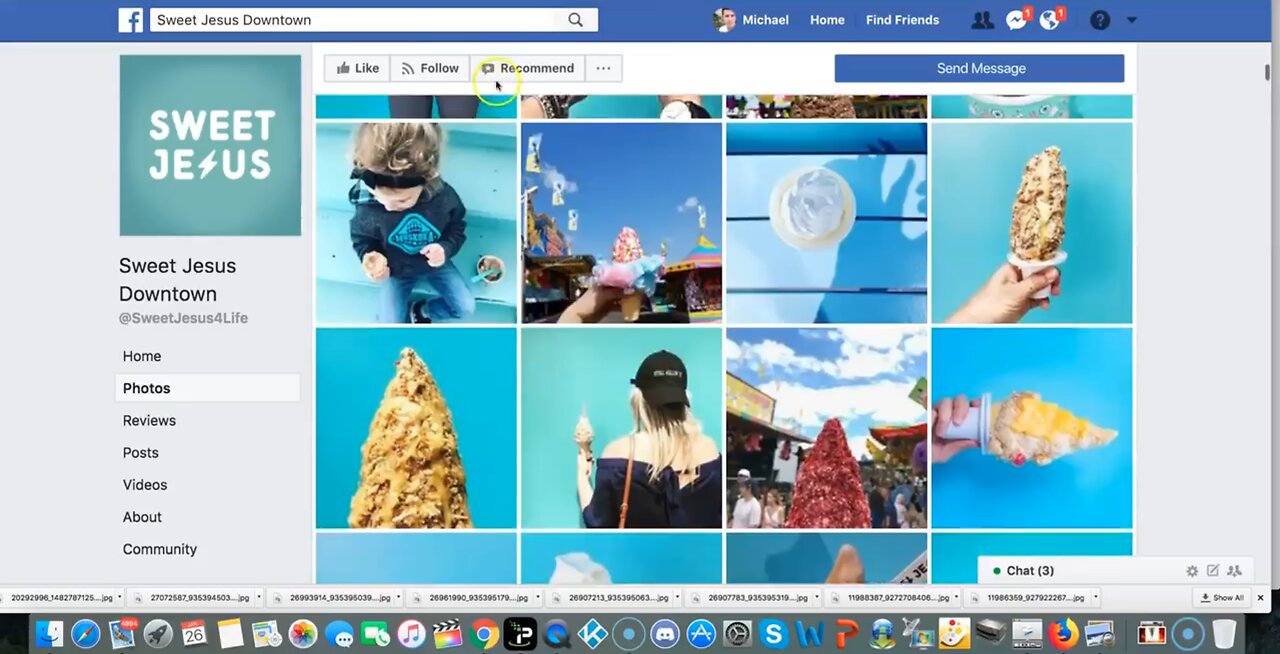Open Final Cut Pro clapperboard in Dock
The width and height of the screenshot is (1280, 654).
pos(447,634)
